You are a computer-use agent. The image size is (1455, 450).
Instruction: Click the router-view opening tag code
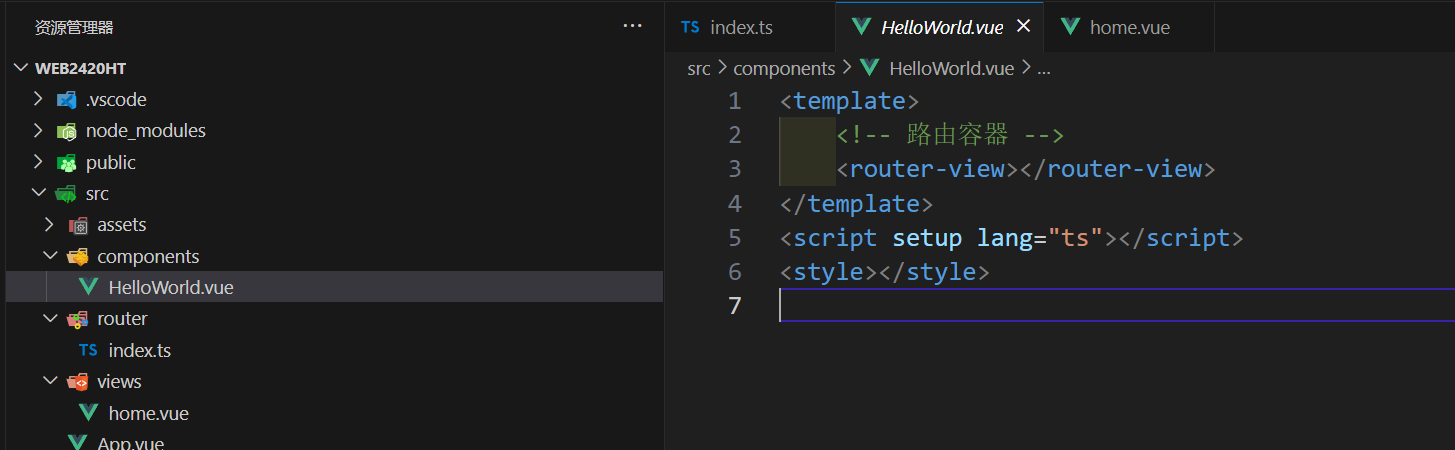click(927, 169)
